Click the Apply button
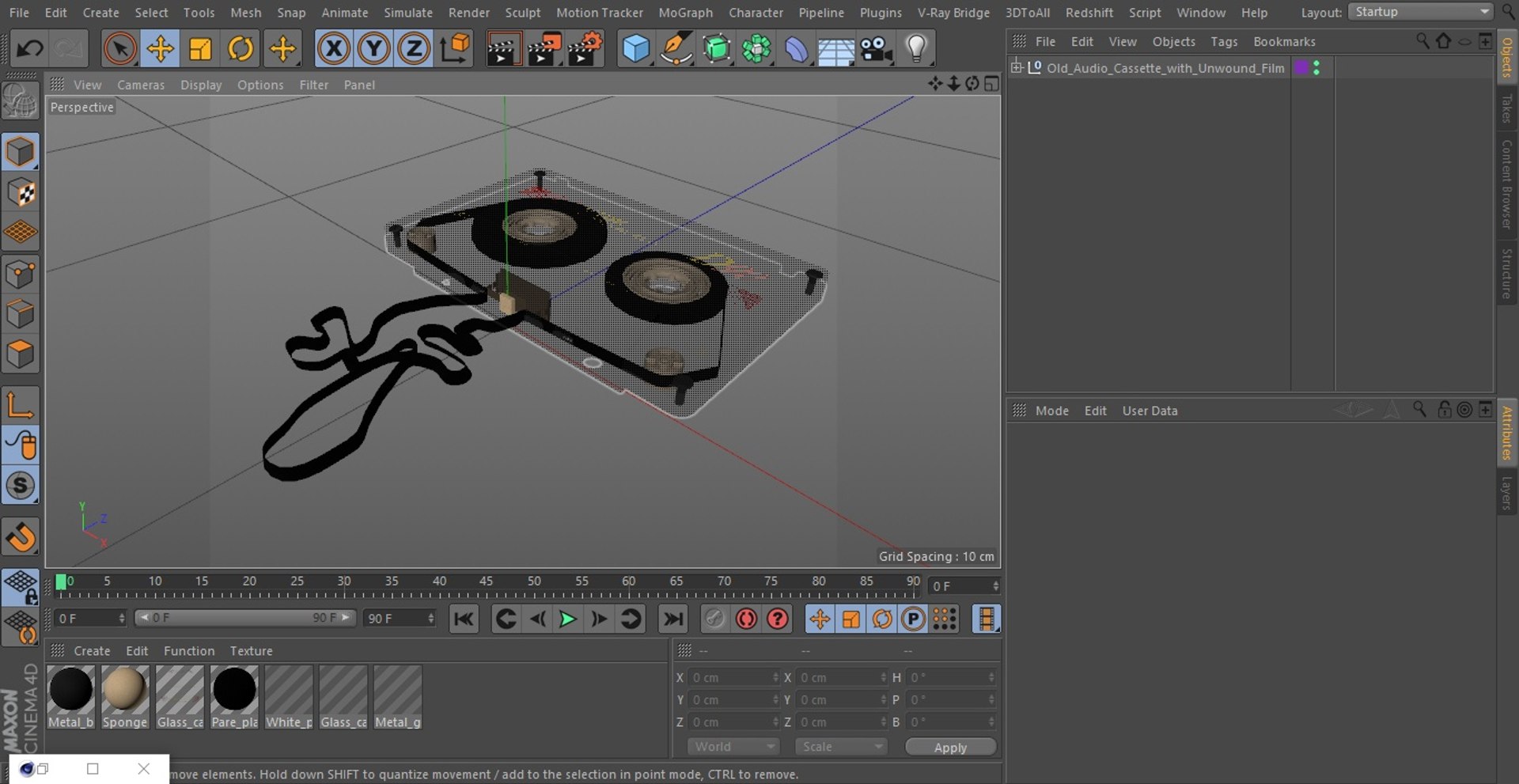This screenshot has width=1519, height=784. point(950,748)
